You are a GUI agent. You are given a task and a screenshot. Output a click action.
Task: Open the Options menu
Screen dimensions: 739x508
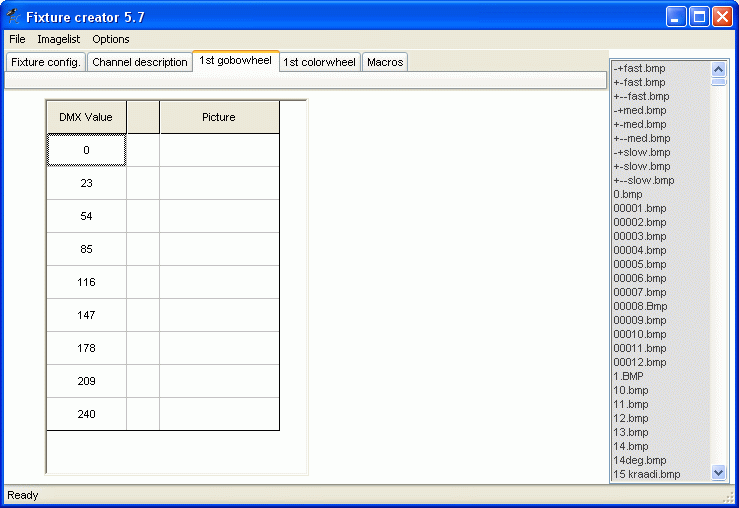coord(111,39)
